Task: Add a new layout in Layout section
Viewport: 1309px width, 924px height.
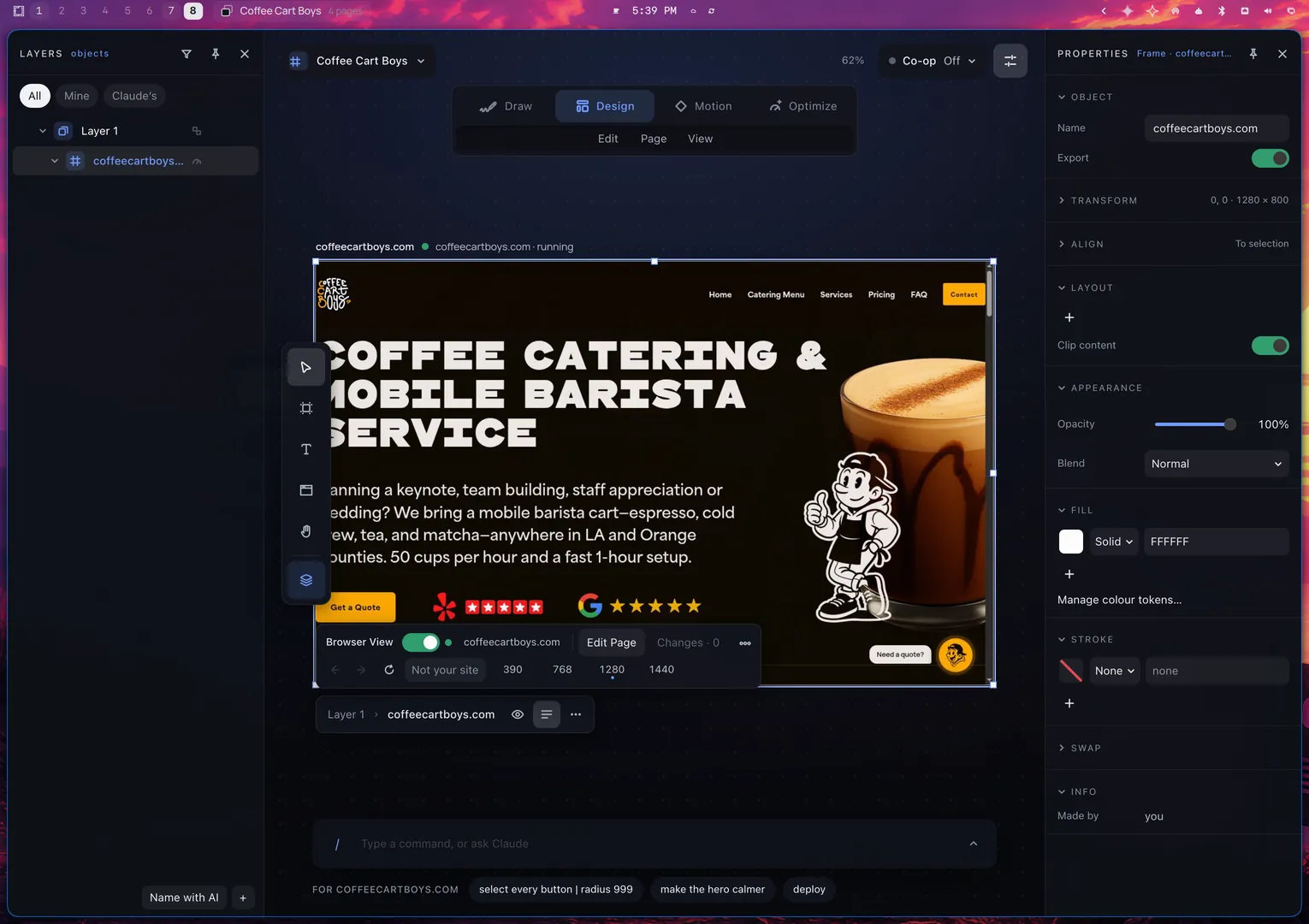Action: pyautogui.click(x=1069, y=317)
